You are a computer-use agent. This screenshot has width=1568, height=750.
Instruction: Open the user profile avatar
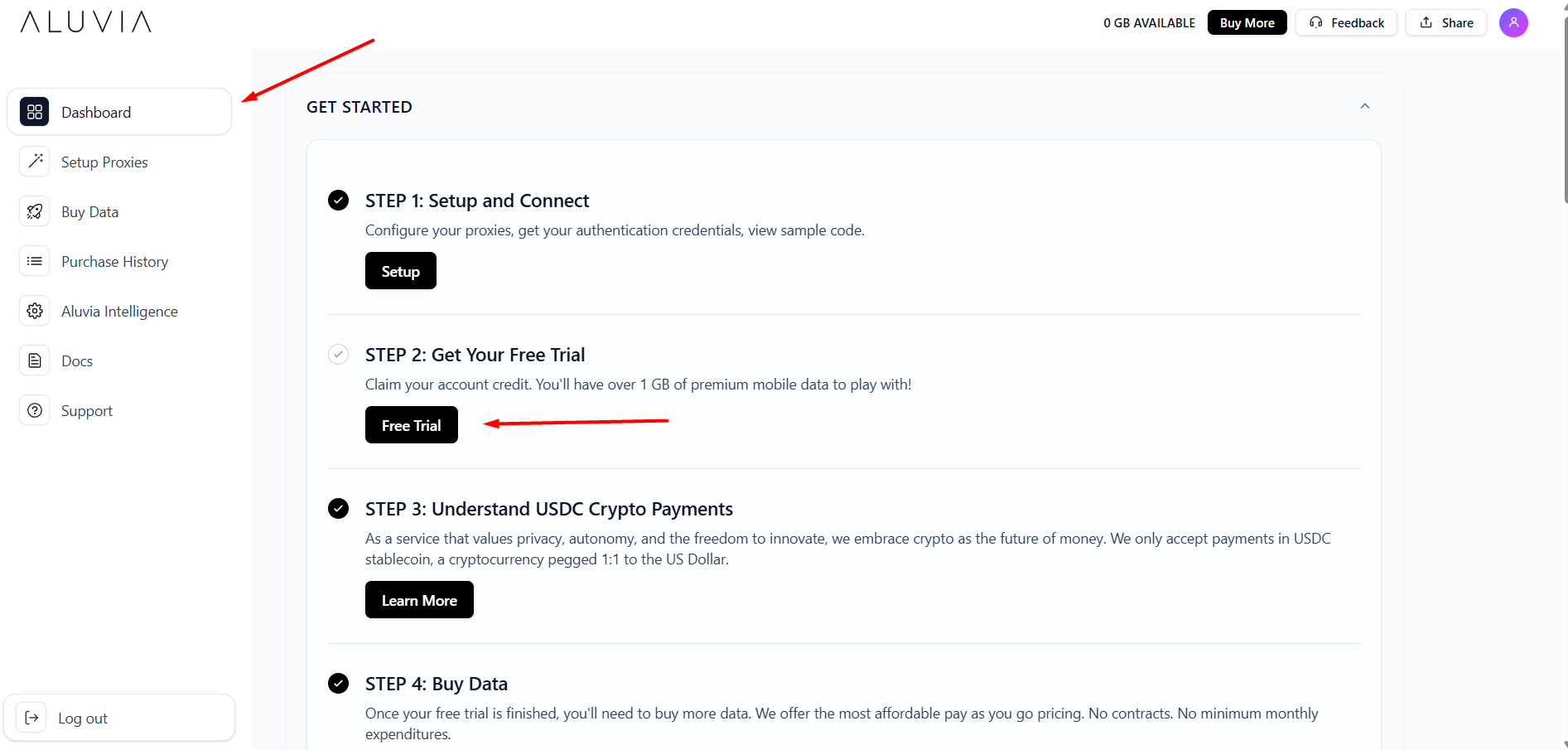tap(1513, 22)
